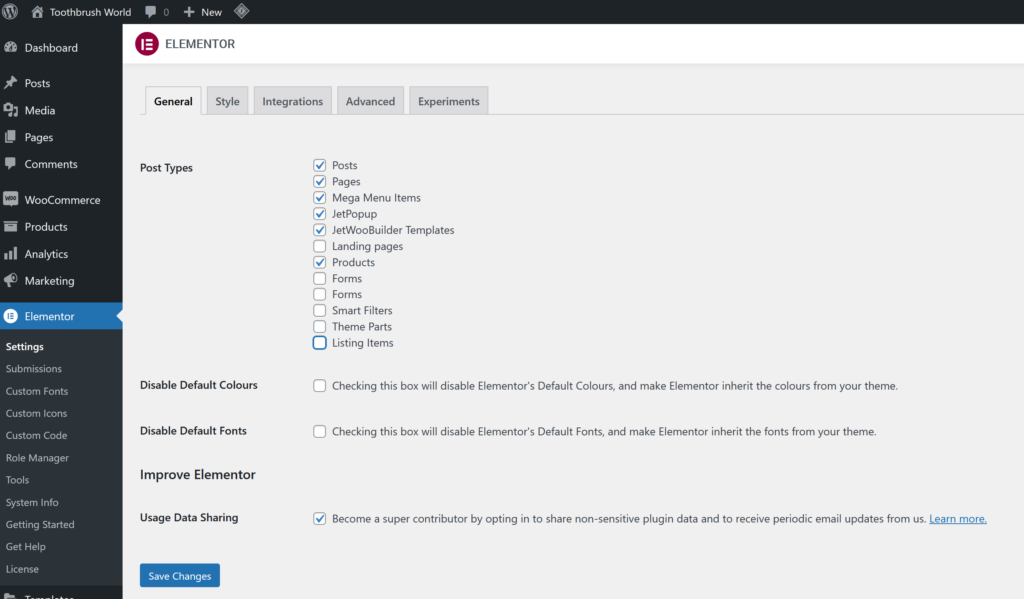Enable the Smart Filters checkbox
The height and width of the screenshot is (599, 1024).
point(319,310)
